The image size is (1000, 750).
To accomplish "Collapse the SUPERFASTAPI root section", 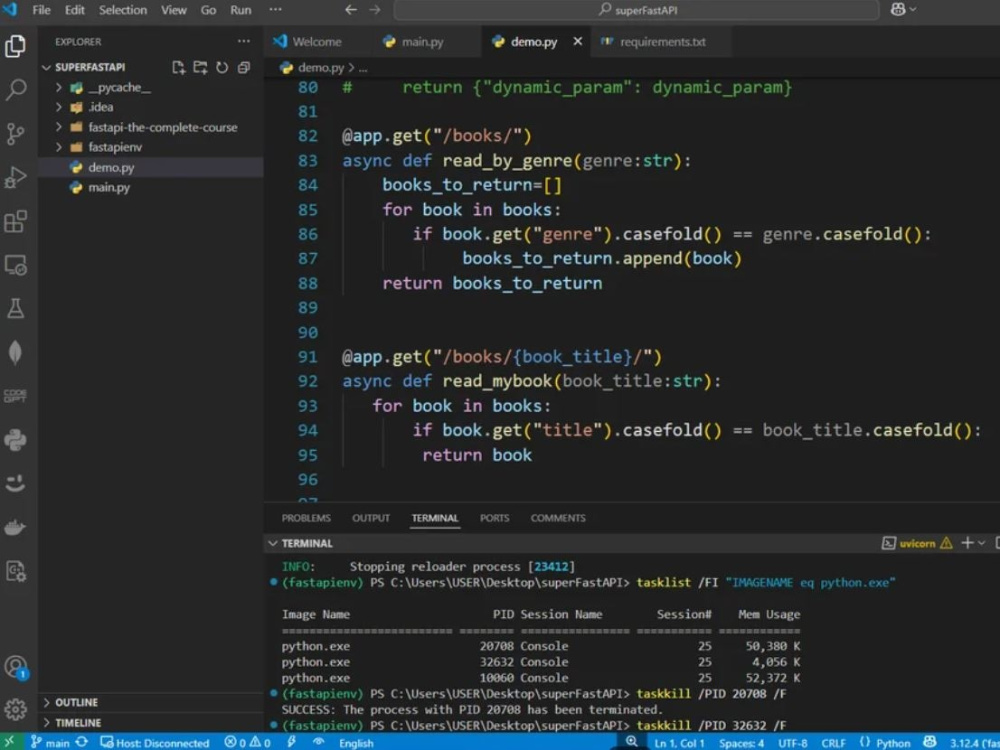I will tap(47, 67).
